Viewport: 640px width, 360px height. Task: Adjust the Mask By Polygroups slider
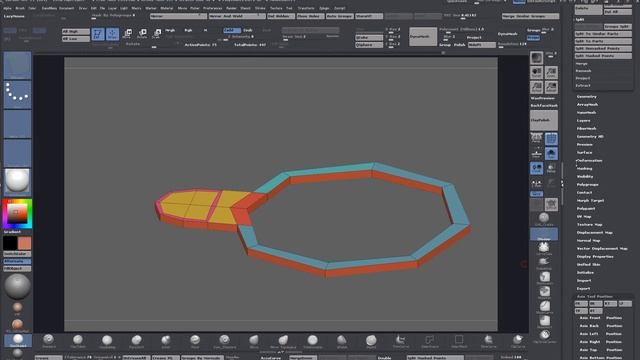(113, 16)
